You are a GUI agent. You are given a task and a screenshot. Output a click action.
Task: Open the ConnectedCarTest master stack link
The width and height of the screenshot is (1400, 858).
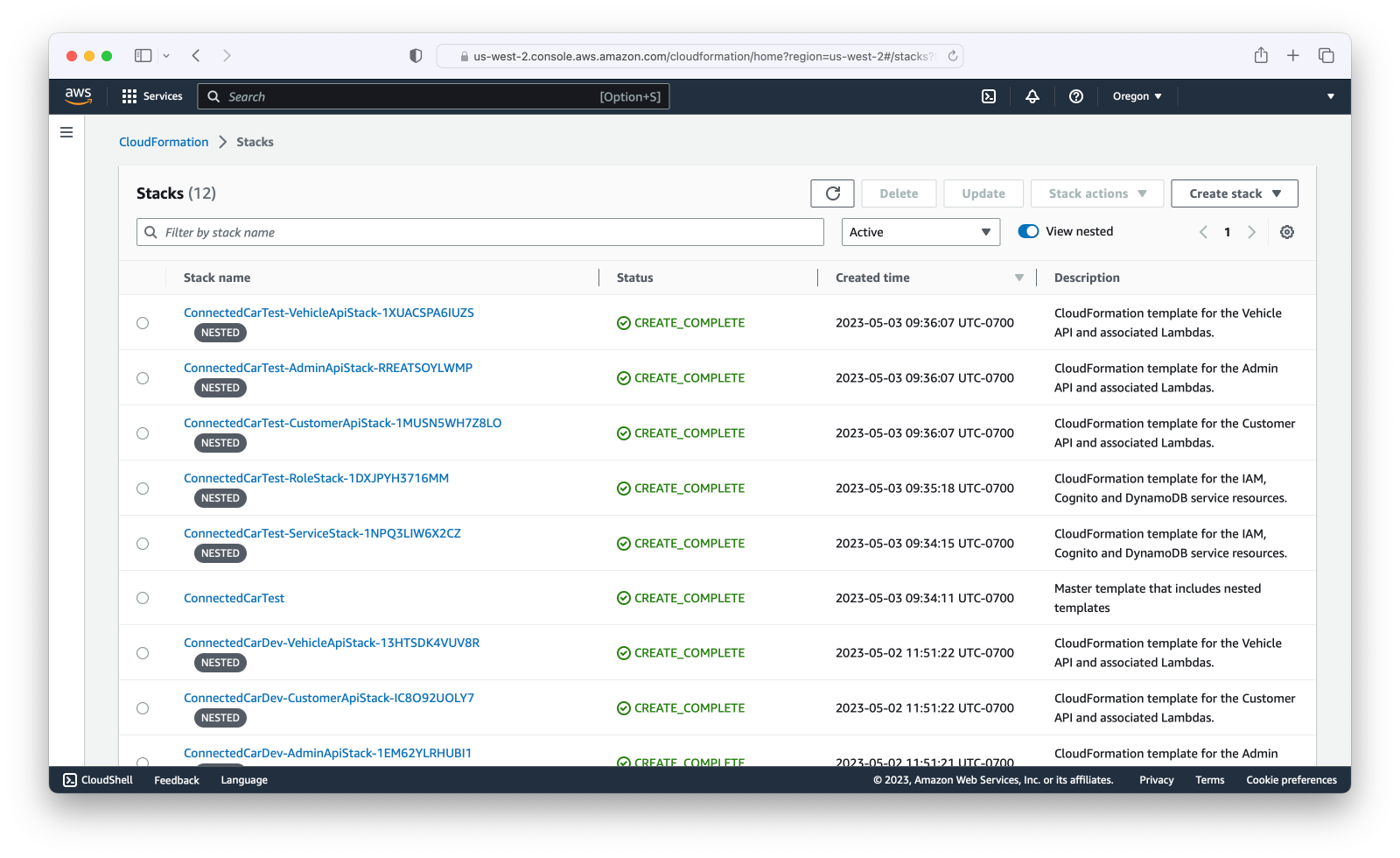(x=234, y=598)
